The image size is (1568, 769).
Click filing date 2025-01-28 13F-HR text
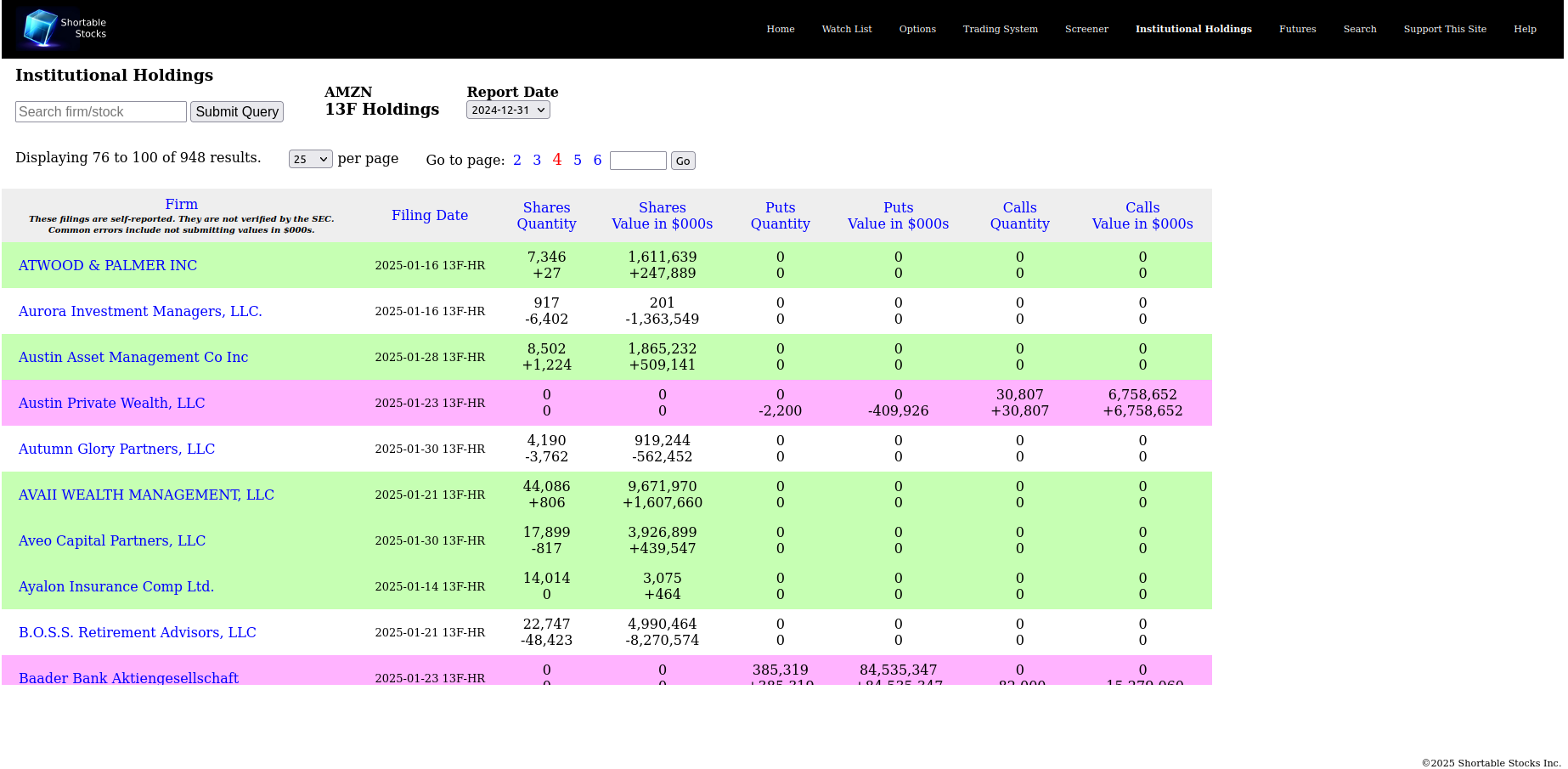pos(430,357)
